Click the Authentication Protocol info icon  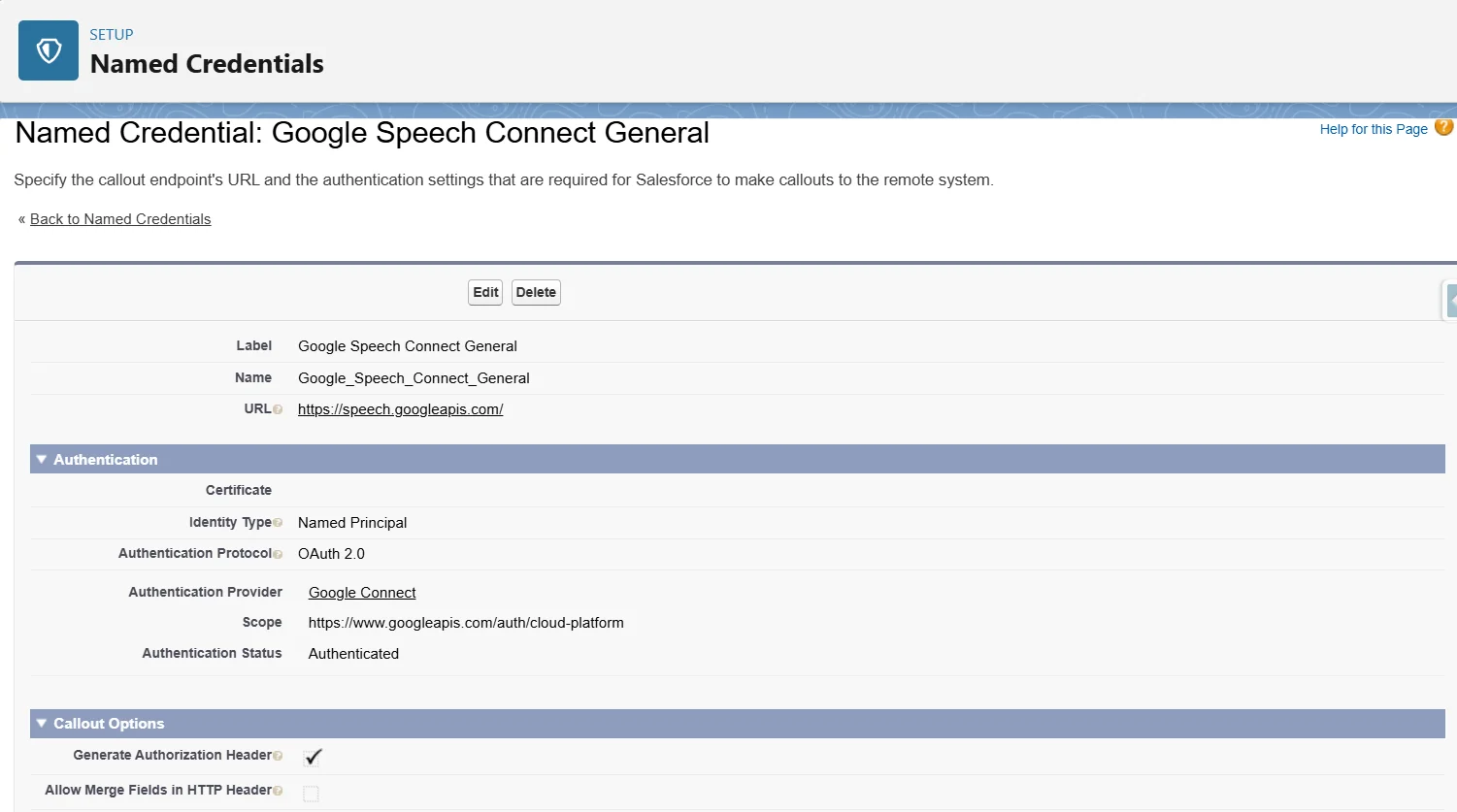click(x=278, y=555)
